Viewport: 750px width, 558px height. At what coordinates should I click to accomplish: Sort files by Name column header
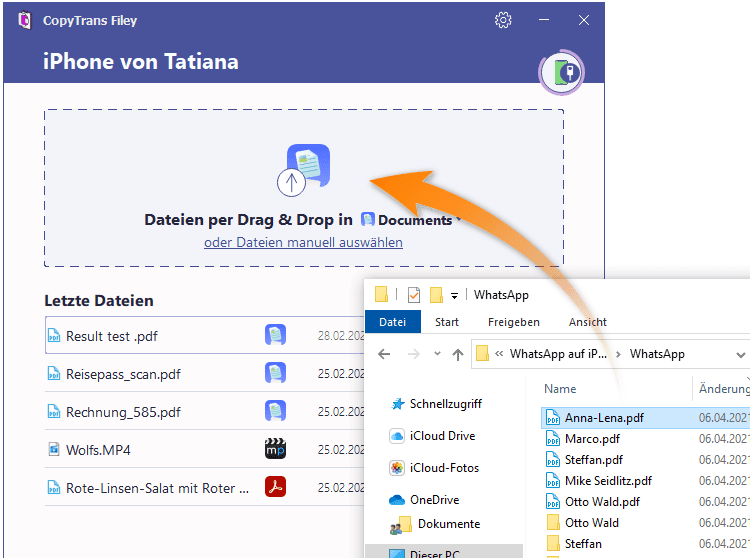tap(560, 389)
